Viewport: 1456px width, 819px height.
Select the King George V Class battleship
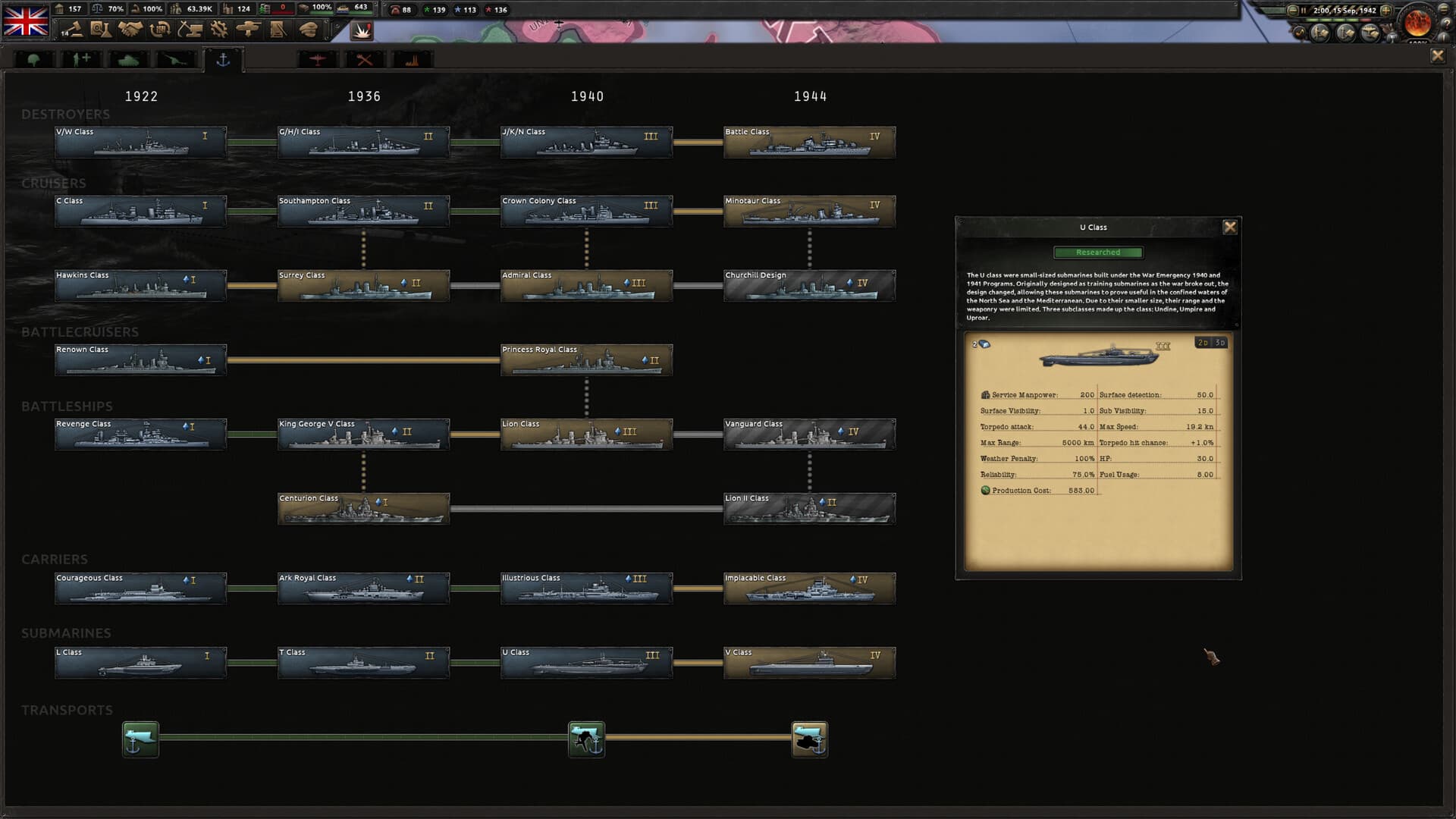pyautogui.click(x=362, y=434)
